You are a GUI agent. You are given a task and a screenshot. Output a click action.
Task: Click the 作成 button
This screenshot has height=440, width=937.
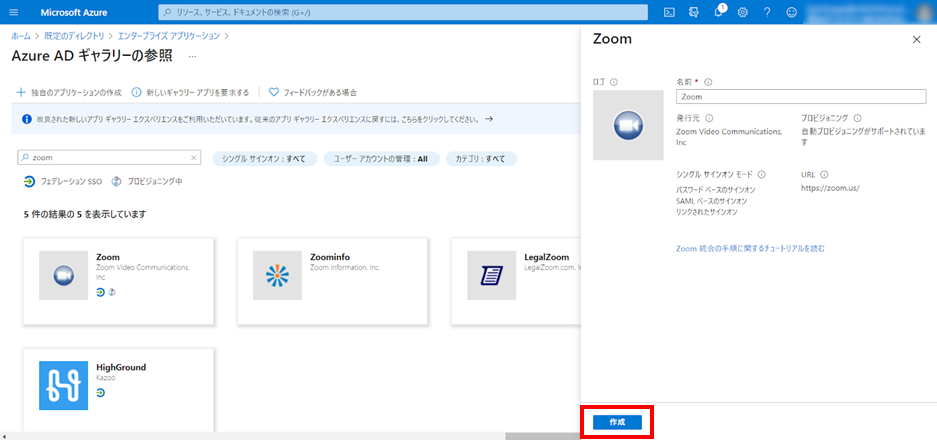pos(617,422)
